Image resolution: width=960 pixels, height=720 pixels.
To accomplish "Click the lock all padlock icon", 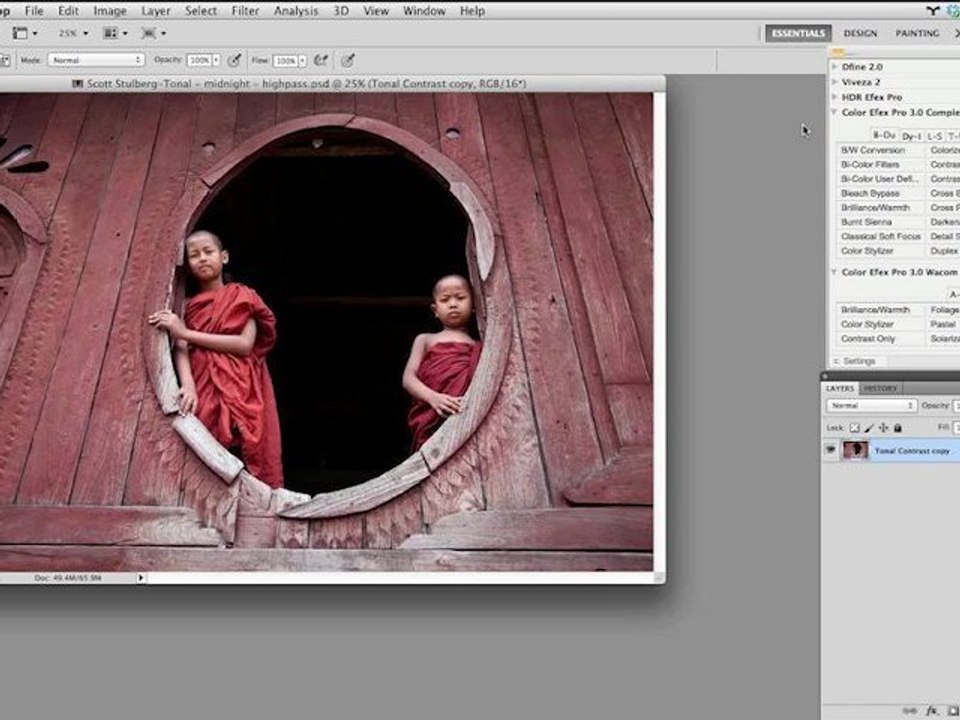I will (x=896, y=428).
